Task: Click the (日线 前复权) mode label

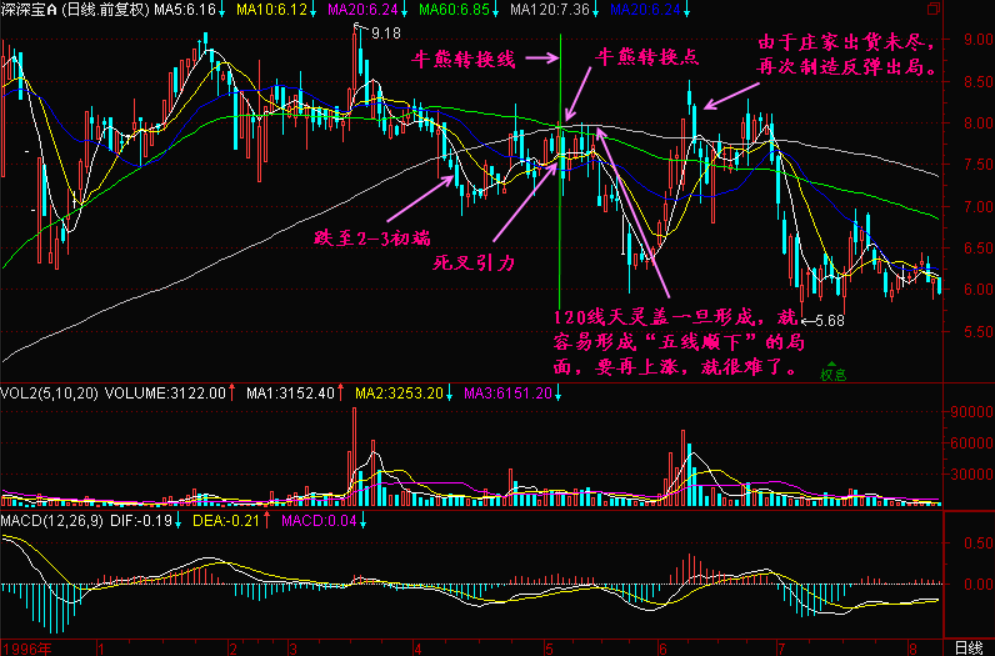Action: (x=104, y=10)
